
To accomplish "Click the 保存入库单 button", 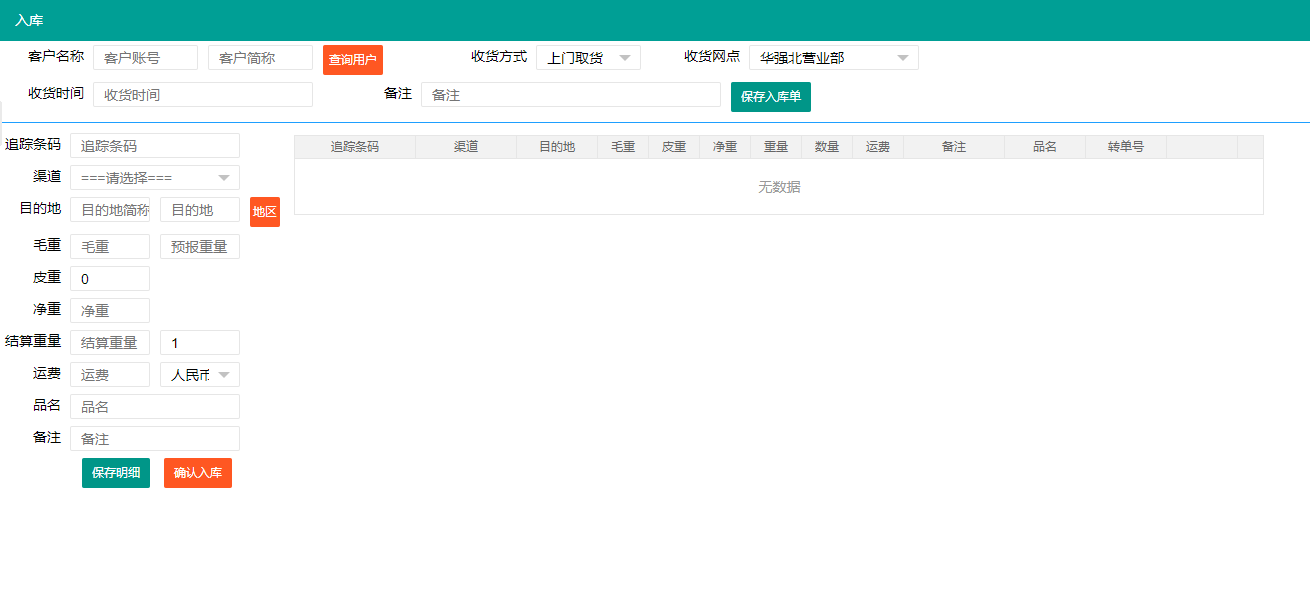I will [x=770, y=97].
